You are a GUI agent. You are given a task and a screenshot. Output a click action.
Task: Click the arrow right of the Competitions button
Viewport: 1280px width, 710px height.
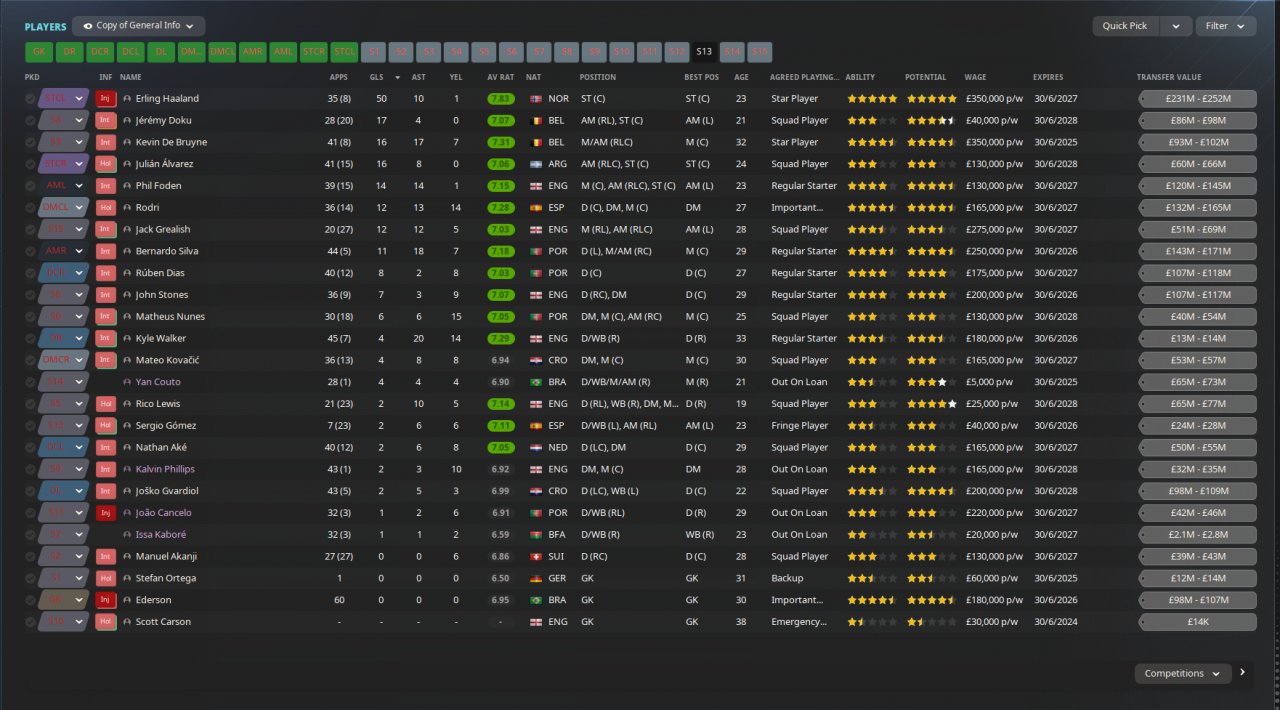pyautogui.click(x=1242, y=673)
